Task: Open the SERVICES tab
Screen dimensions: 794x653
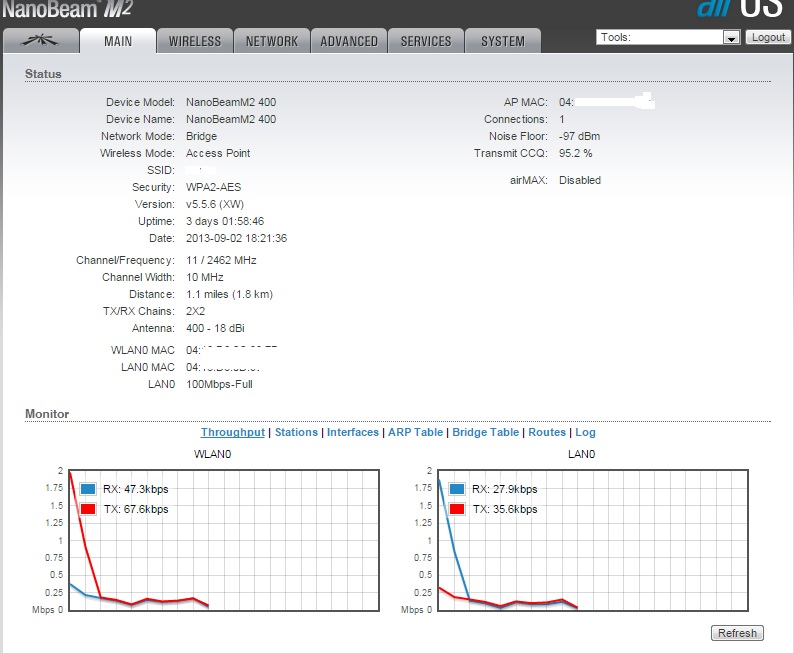Action: [426, 41]
